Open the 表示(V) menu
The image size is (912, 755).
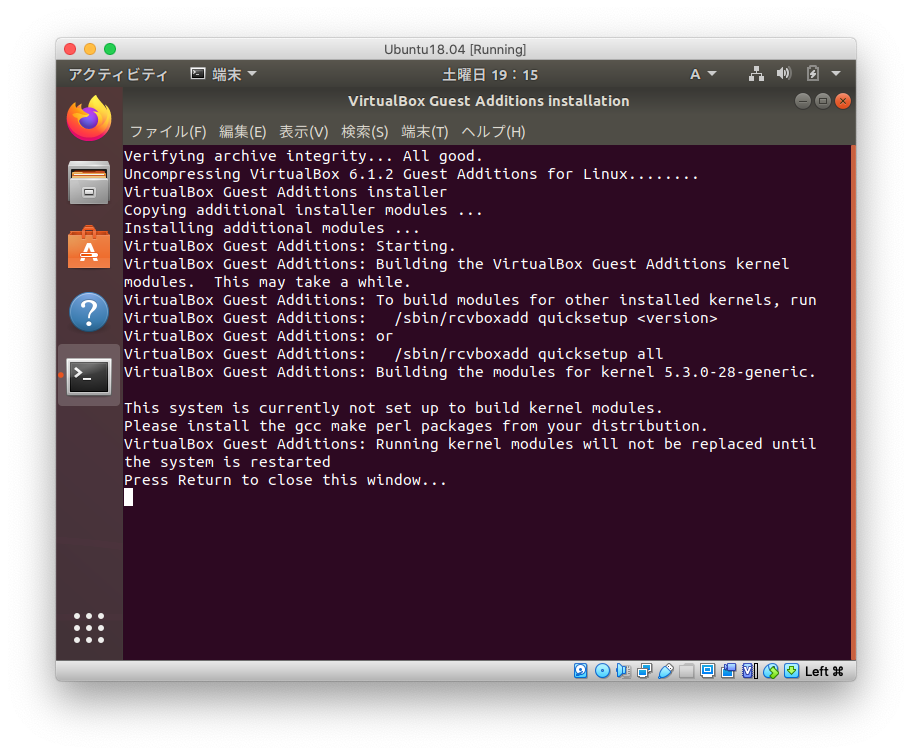pyautogui.click(x=304, y=131)
